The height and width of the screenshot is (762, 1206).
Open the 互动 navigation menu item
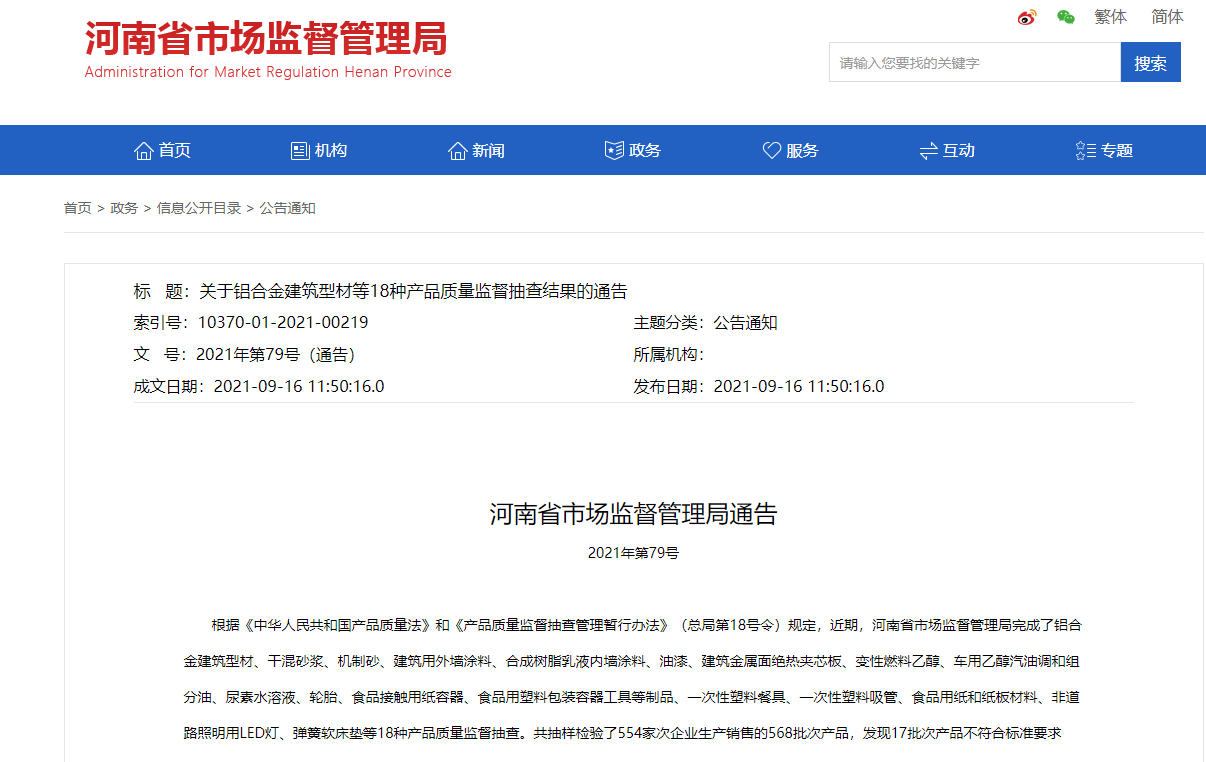[958, 151]
